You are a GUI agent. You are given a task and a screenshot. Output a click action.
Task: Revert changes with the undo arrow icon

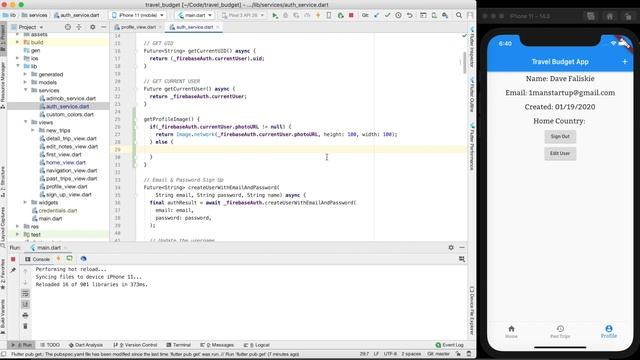pos(409,15)
